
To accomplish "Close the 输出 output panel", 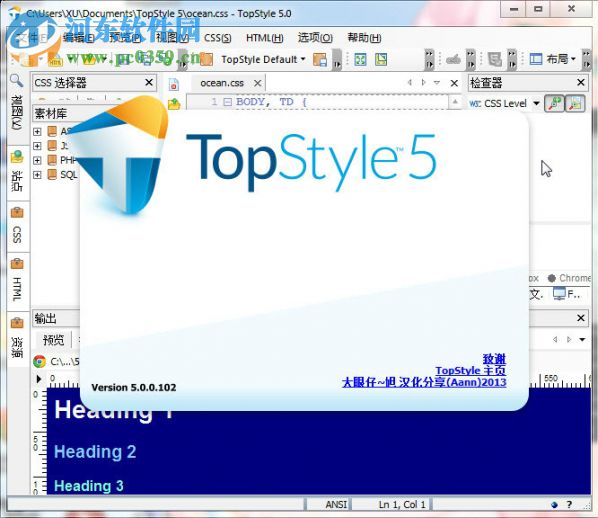I will 581,318.
